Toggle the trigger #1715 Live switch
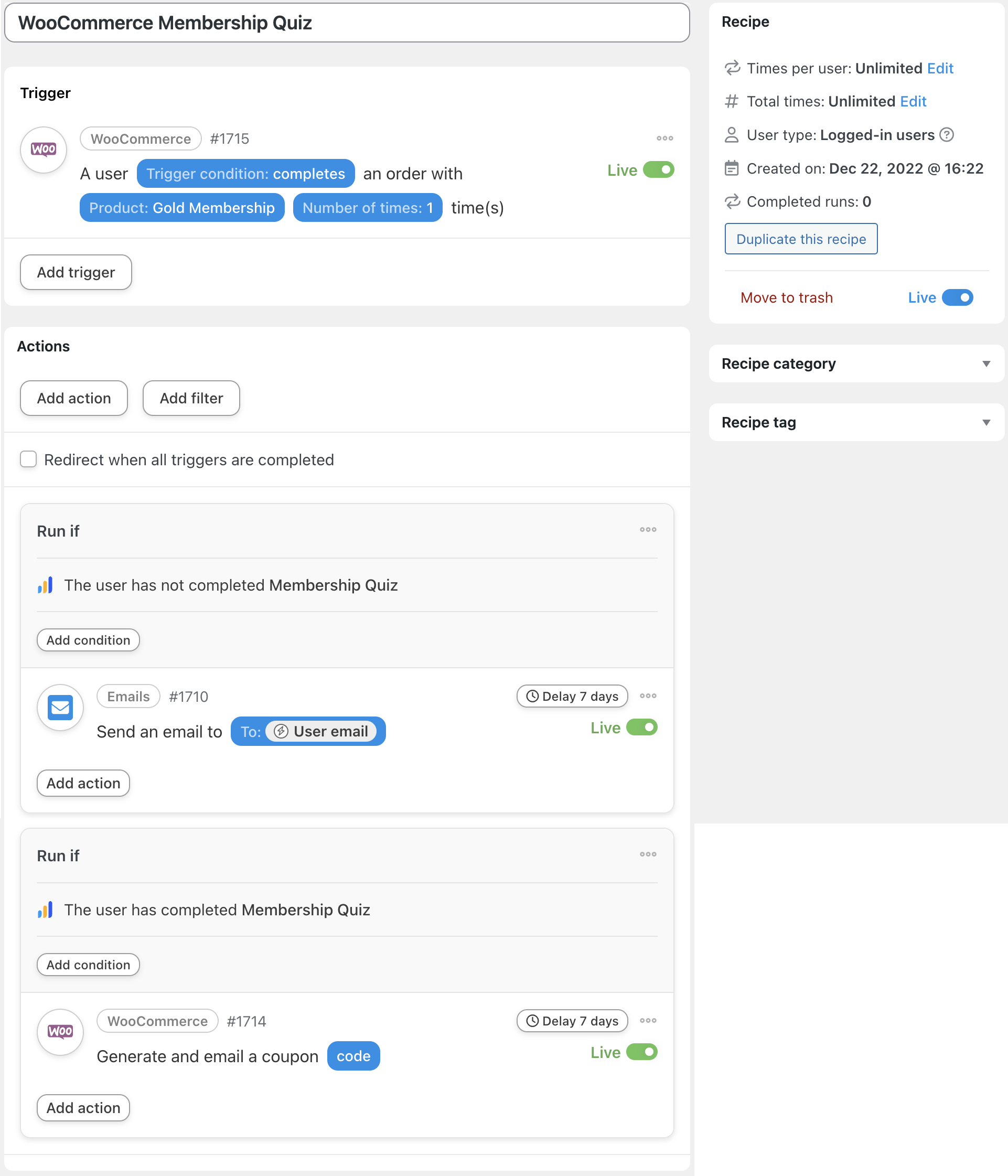1008x1176 pixels. coord(658,170)
